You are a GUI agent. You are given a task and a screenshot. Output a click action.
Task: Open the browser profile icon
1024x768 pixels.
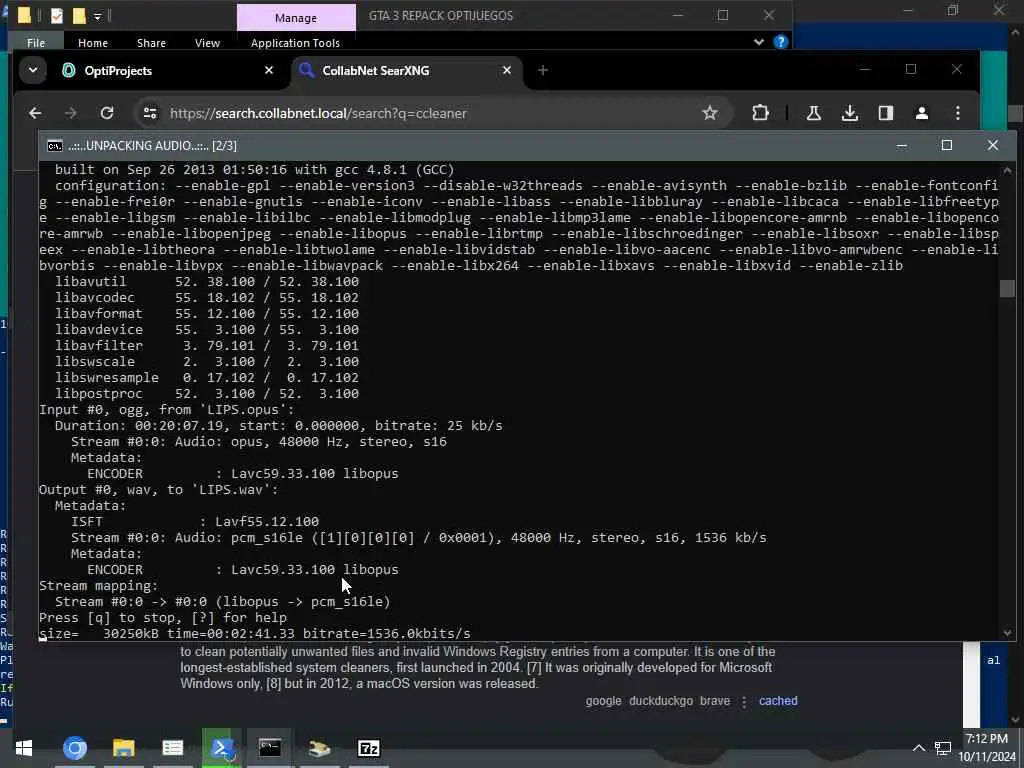921,113
